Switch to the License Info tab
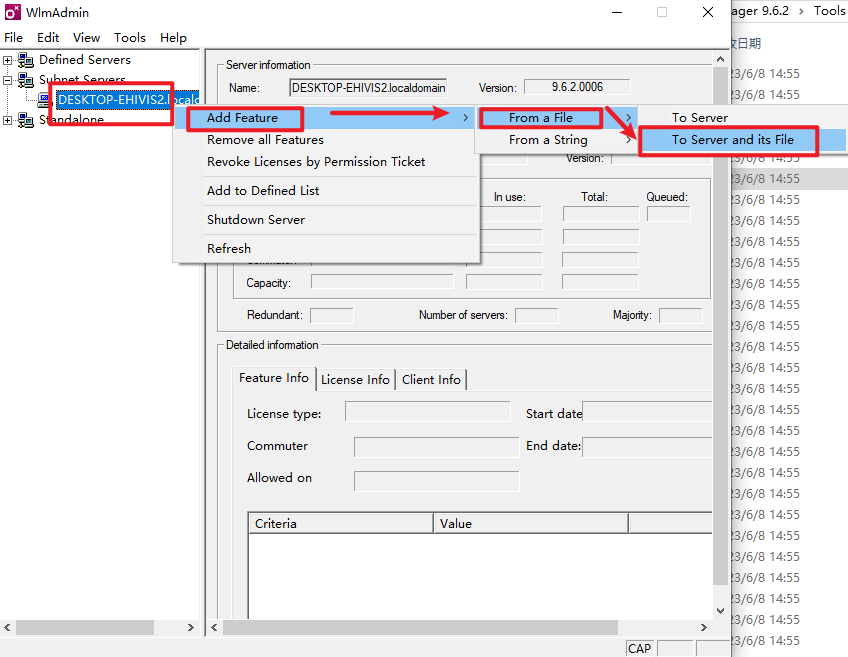848x657 pixels. pos(355,380)
